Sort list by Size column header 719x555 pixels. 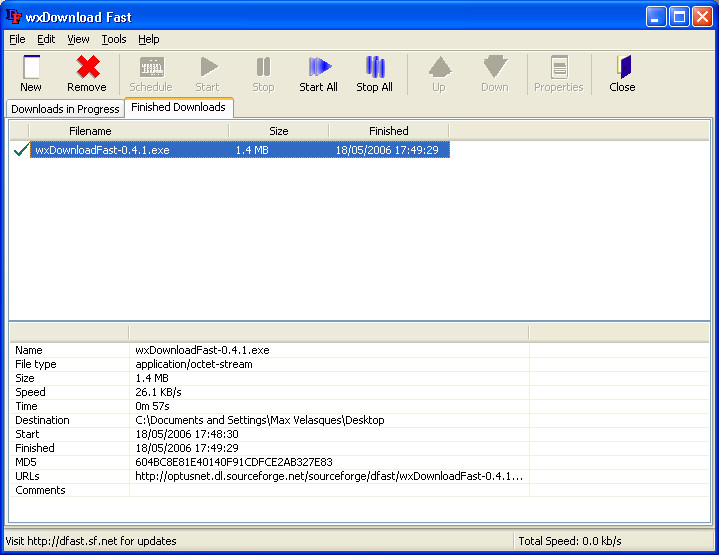click(x=279, y=131)
